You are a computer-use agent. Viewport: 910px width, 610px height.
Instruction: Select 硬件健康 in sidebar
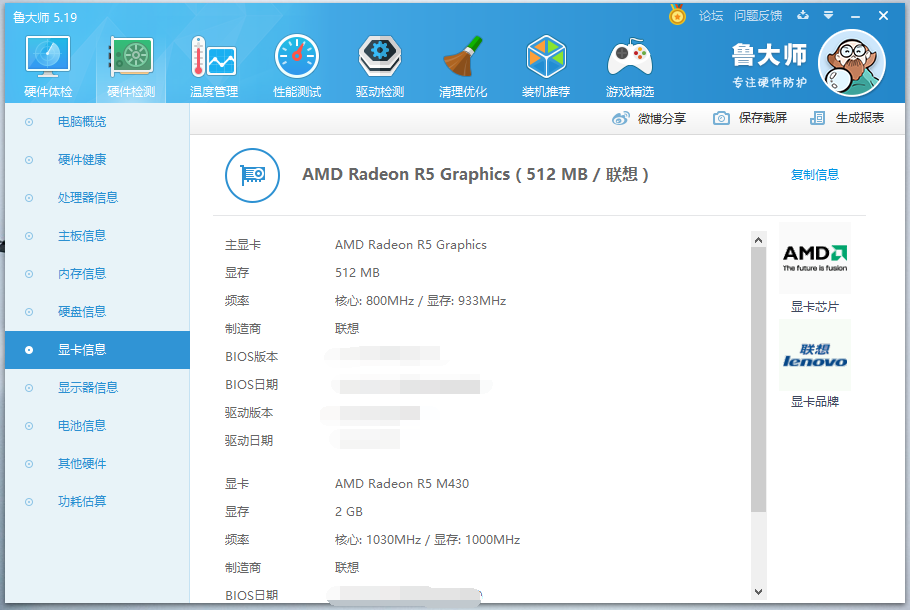point(98,160)
